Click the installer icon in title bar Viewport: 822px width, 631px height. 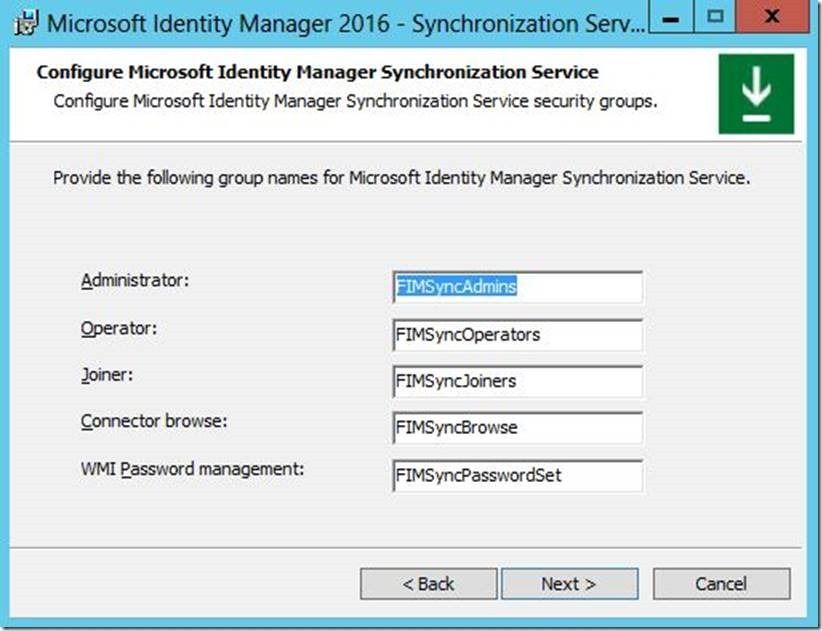[x=26, y=23]
